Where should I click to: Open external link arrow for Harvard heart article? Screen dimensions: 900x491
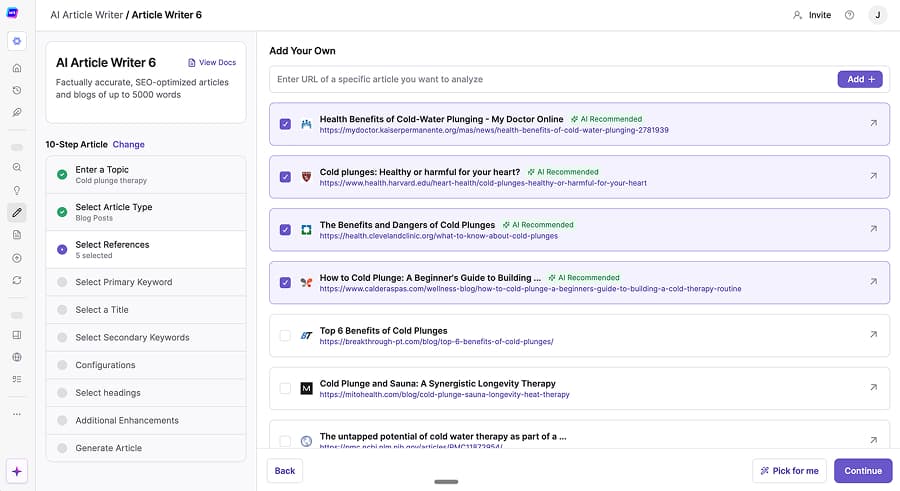(x=873, y=176)
